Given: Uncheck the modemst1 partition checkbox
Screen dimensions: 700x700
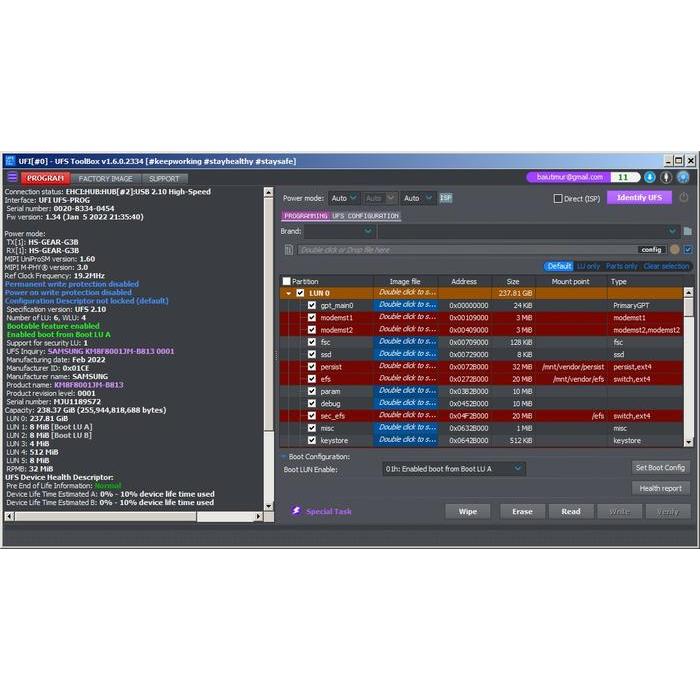Looking at the screenshot, I should 312,317.
